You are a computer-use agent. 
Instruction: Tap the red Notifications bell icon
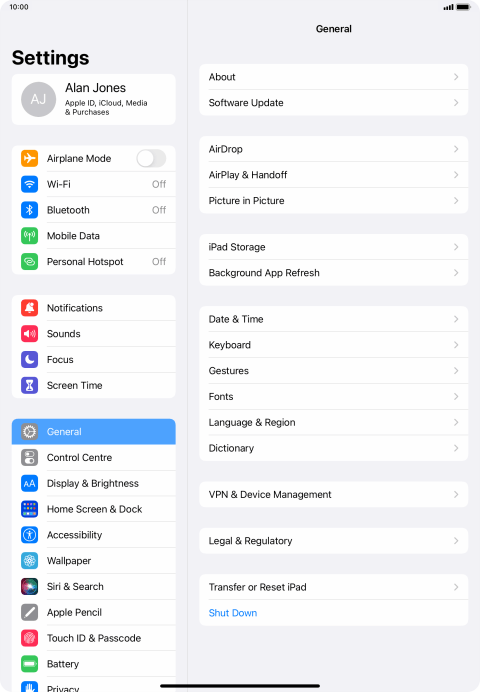coord(30,308)
